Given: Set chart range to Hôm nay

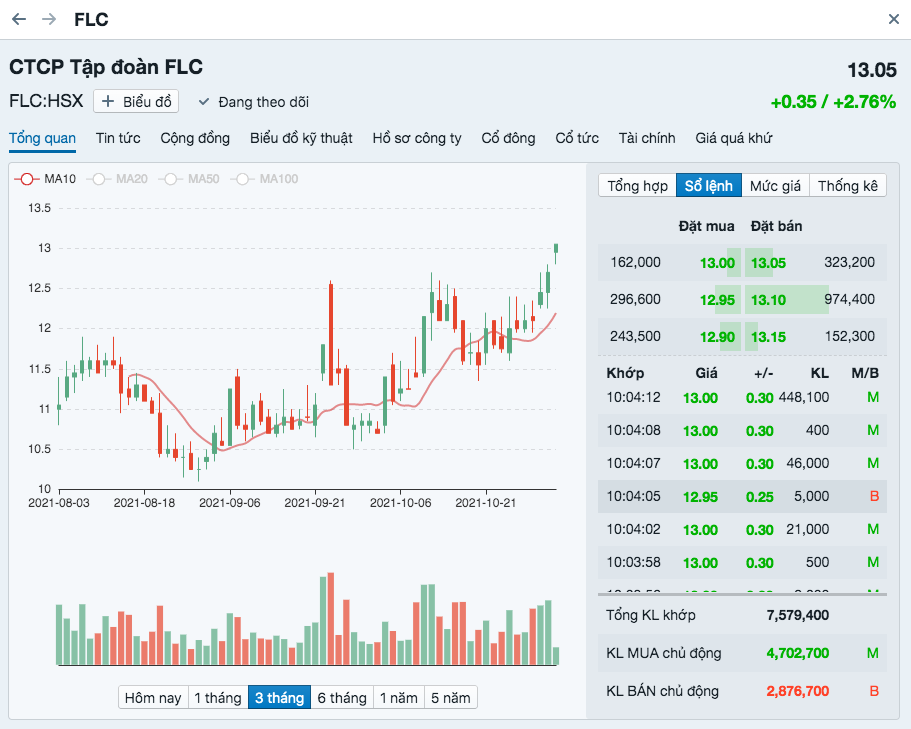Looking at the screenshot, I should tap(153, 698).
